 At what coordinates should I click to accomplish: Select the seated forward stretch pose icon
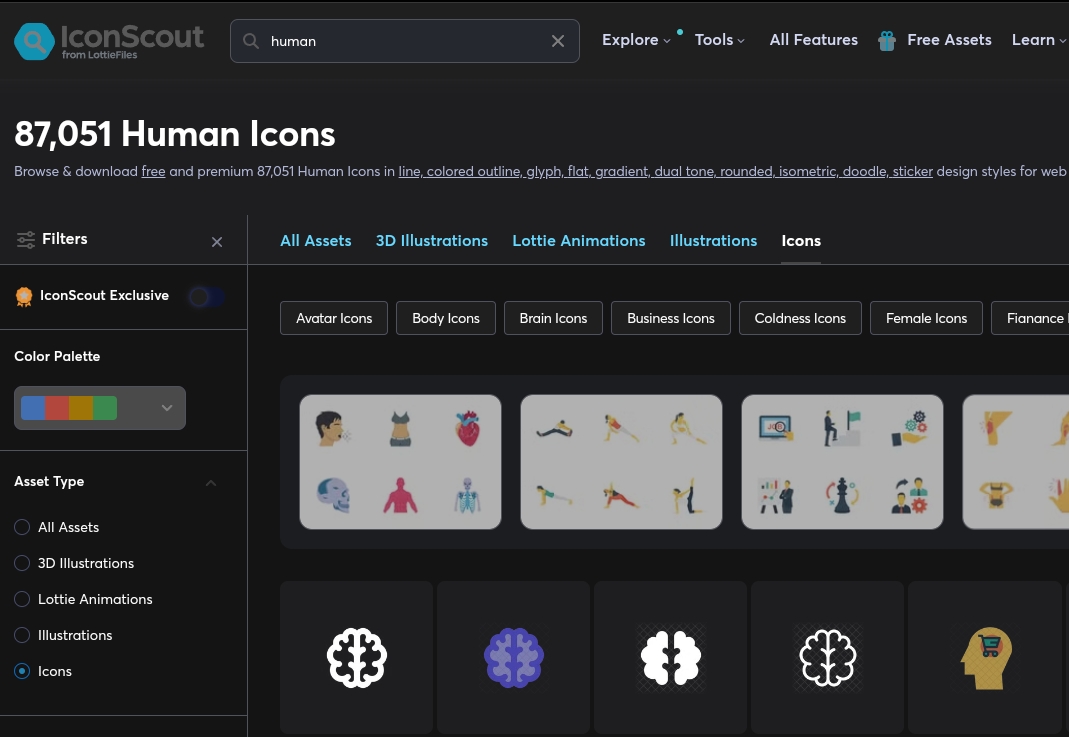tap(554, 430)
